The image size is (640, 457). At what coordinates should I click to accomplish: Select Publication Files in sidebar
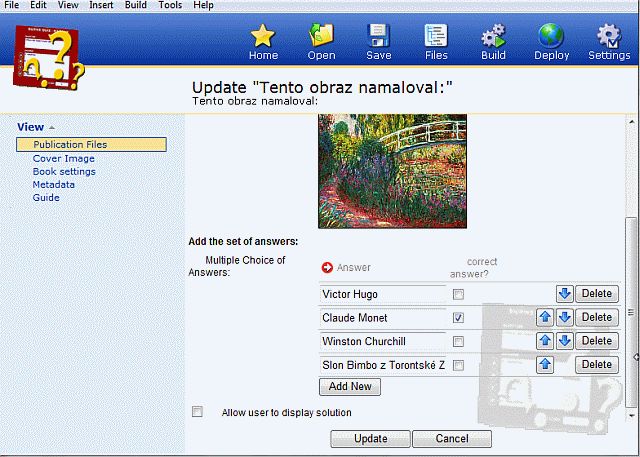tap(91, 144)
